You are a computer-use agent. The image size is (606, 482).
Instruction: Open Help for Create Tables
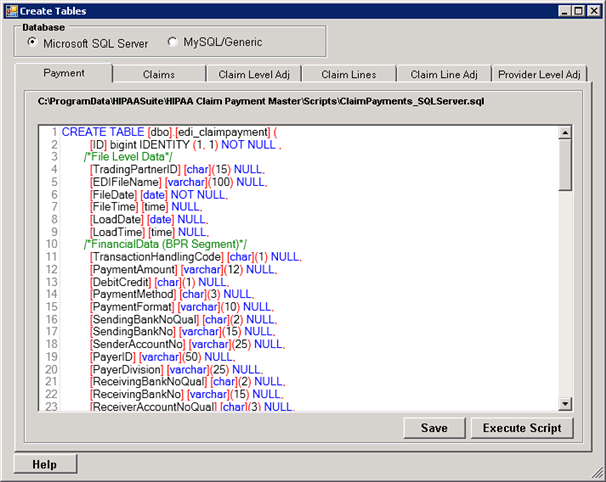(45, 464)
